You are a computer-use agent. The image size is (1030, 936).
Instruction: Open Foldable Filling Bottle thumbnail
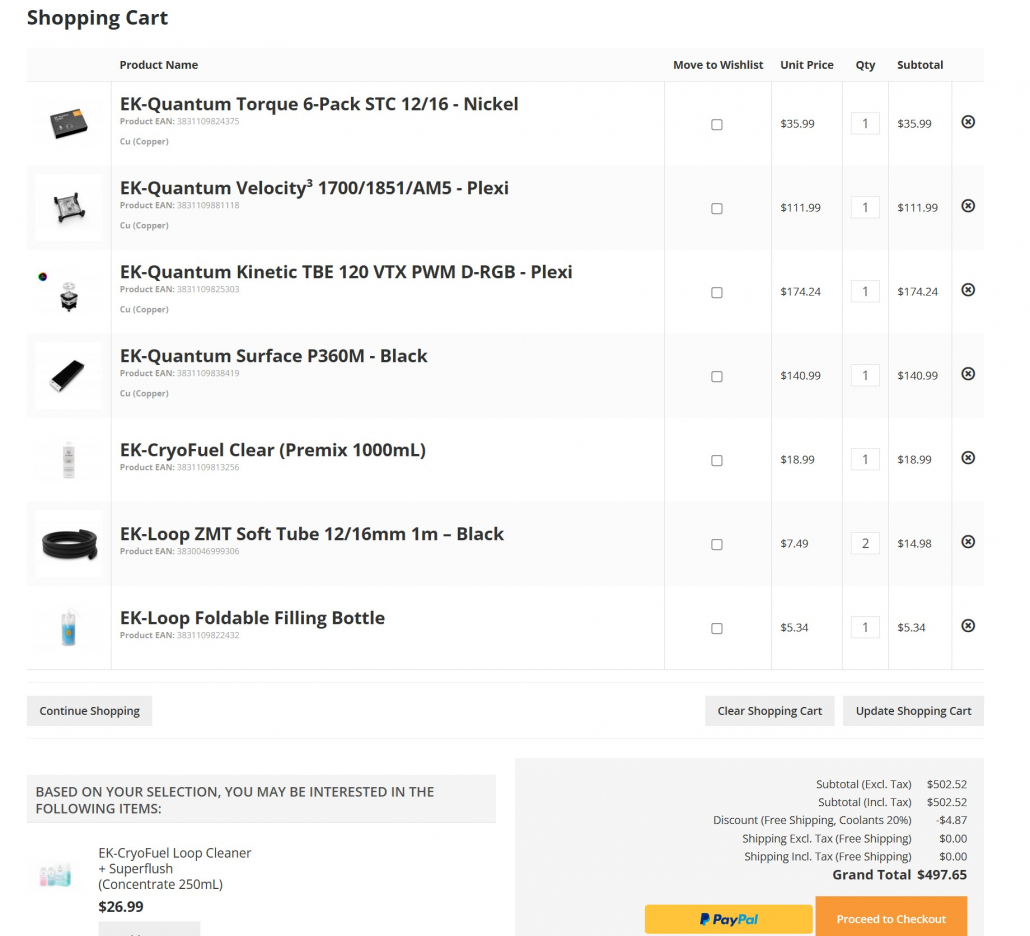click(x=68, y=628)
